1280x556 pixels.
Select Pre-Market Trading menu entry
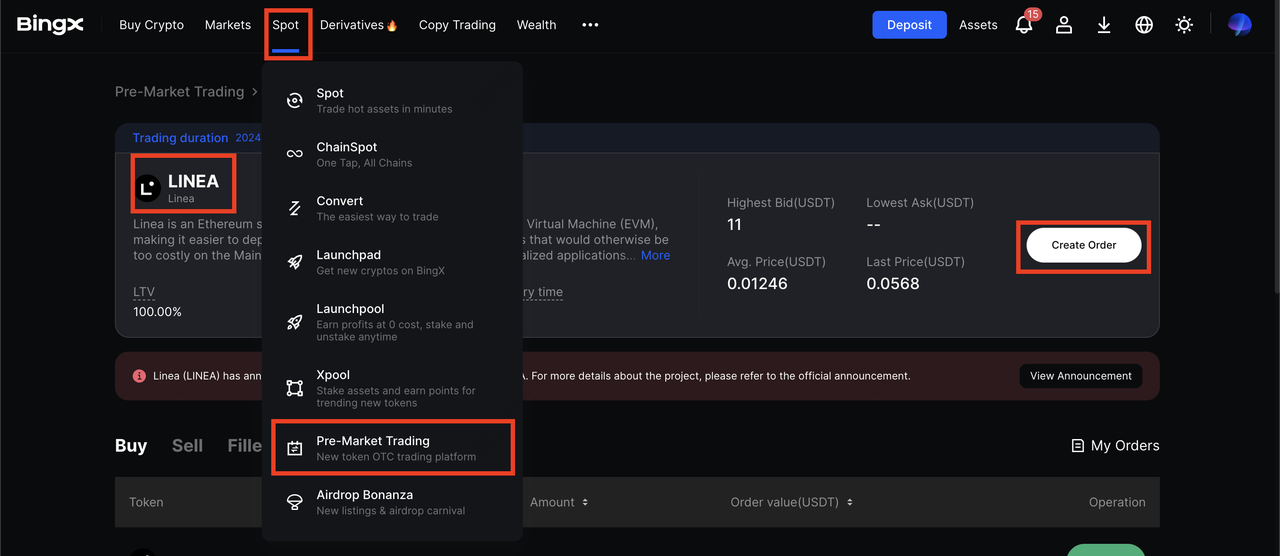(x=392, y=448)
